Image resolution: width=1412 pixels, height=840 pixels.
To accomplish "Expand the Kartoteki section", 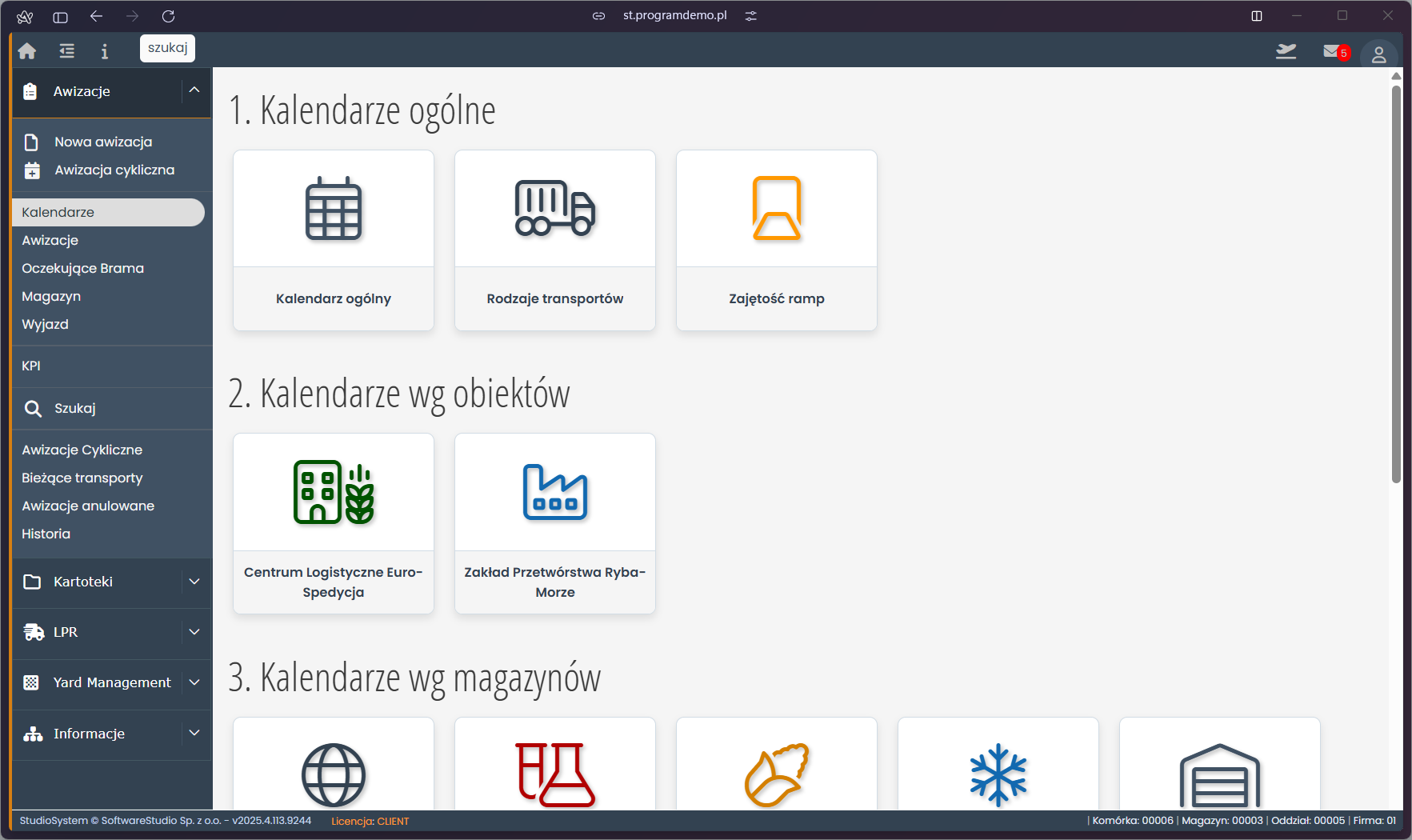I will click(194, 582).
